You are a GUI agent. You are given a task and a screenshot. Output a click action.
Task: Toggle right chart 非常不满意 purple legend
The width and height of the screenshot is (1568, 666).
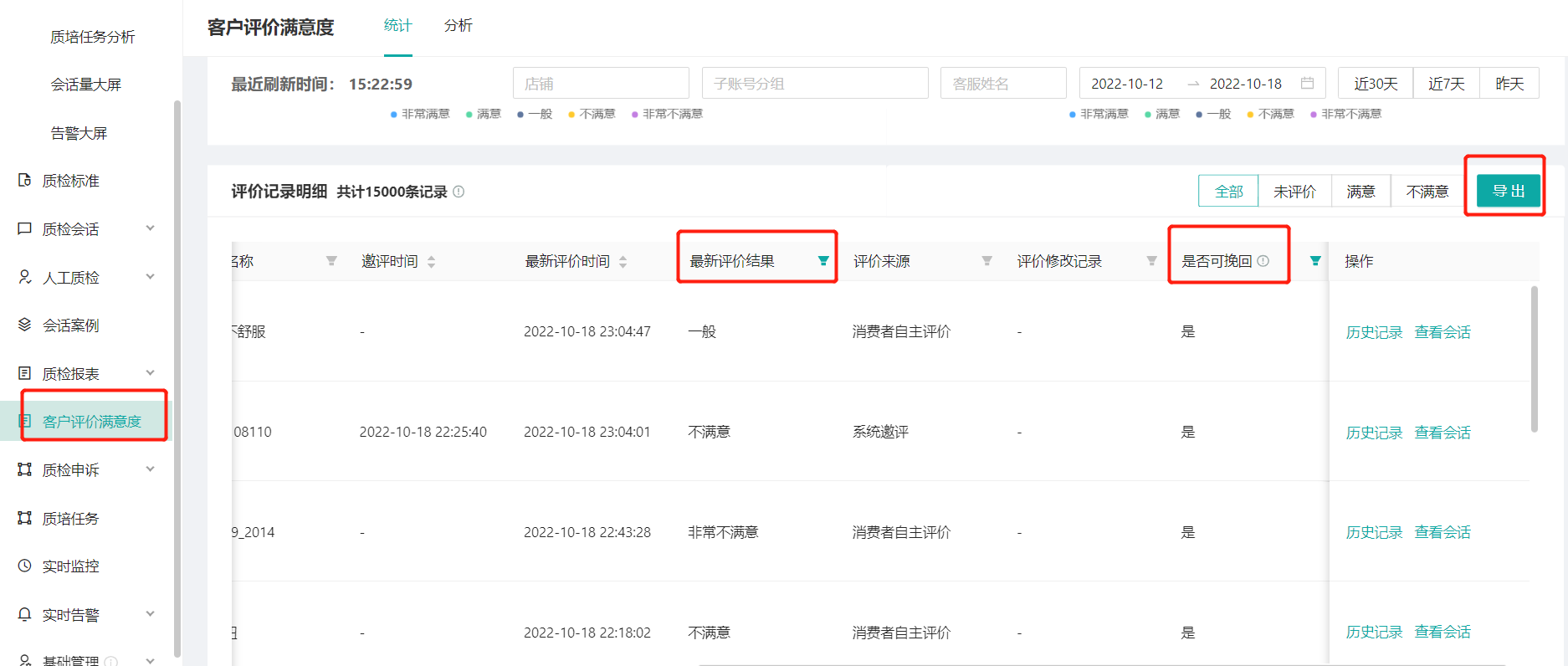(x=1345, y=114)
